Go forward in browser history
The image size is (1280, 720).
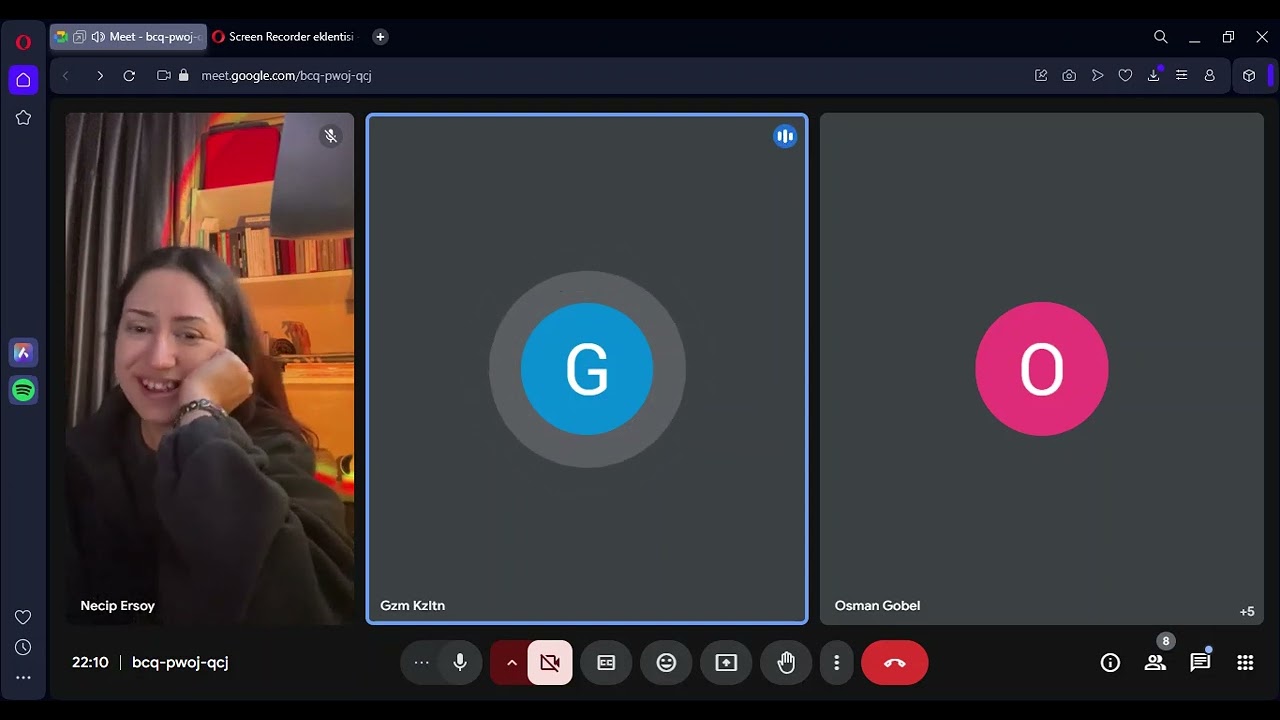click(x=99, y=75)
